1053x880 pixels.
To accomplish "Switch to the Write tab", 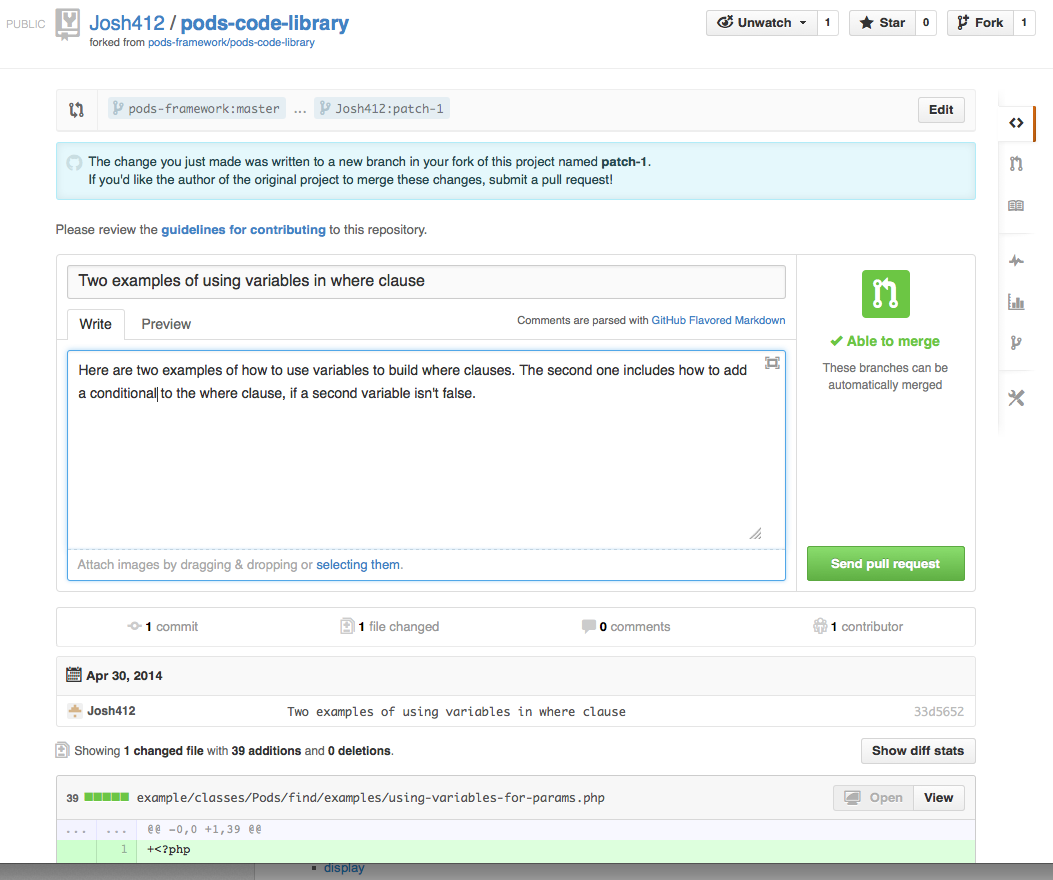I will (x=95, y=324).
